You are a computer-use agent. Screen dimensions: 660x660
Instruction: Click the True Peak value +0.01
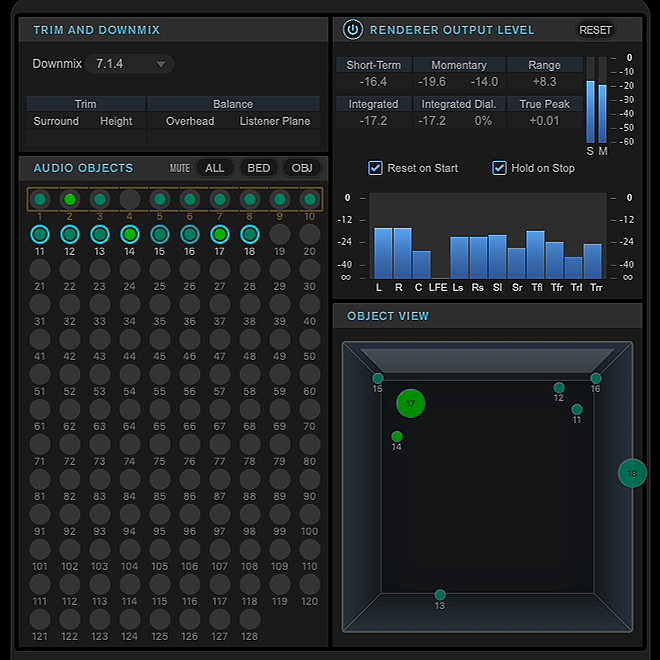544,121
